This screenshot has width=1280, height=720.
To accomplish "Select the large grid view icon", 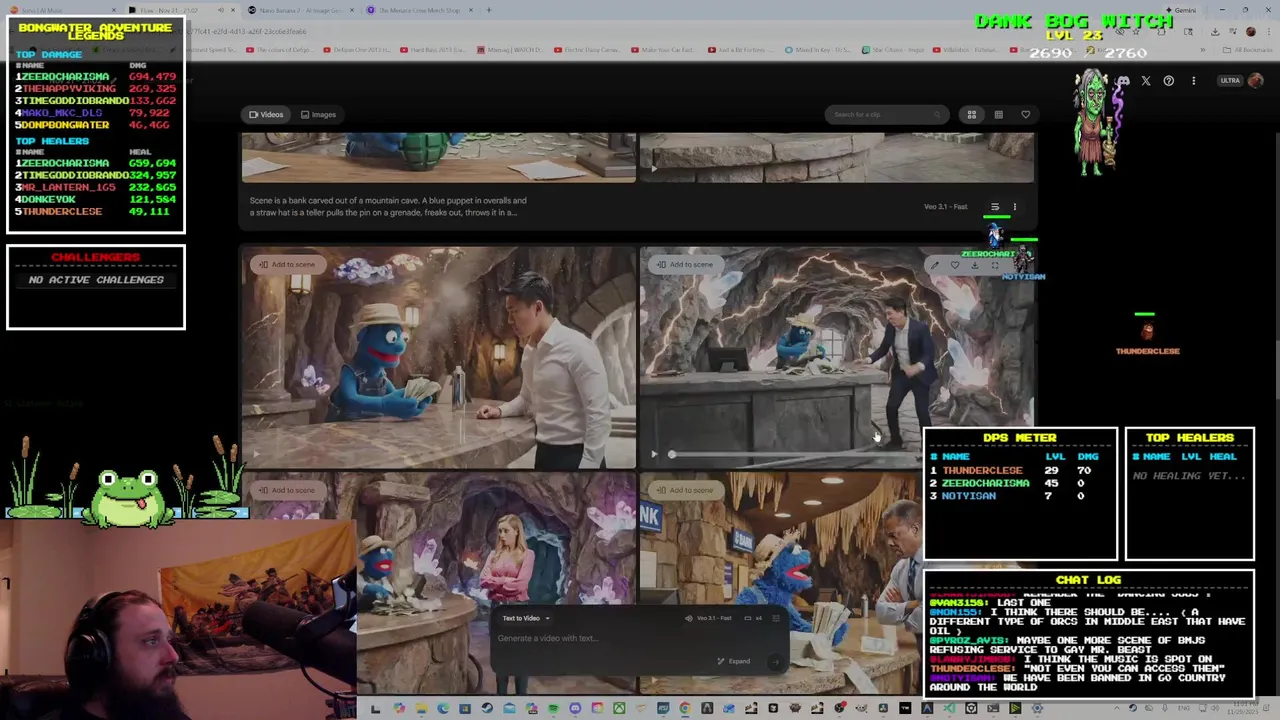I will 971,115.
